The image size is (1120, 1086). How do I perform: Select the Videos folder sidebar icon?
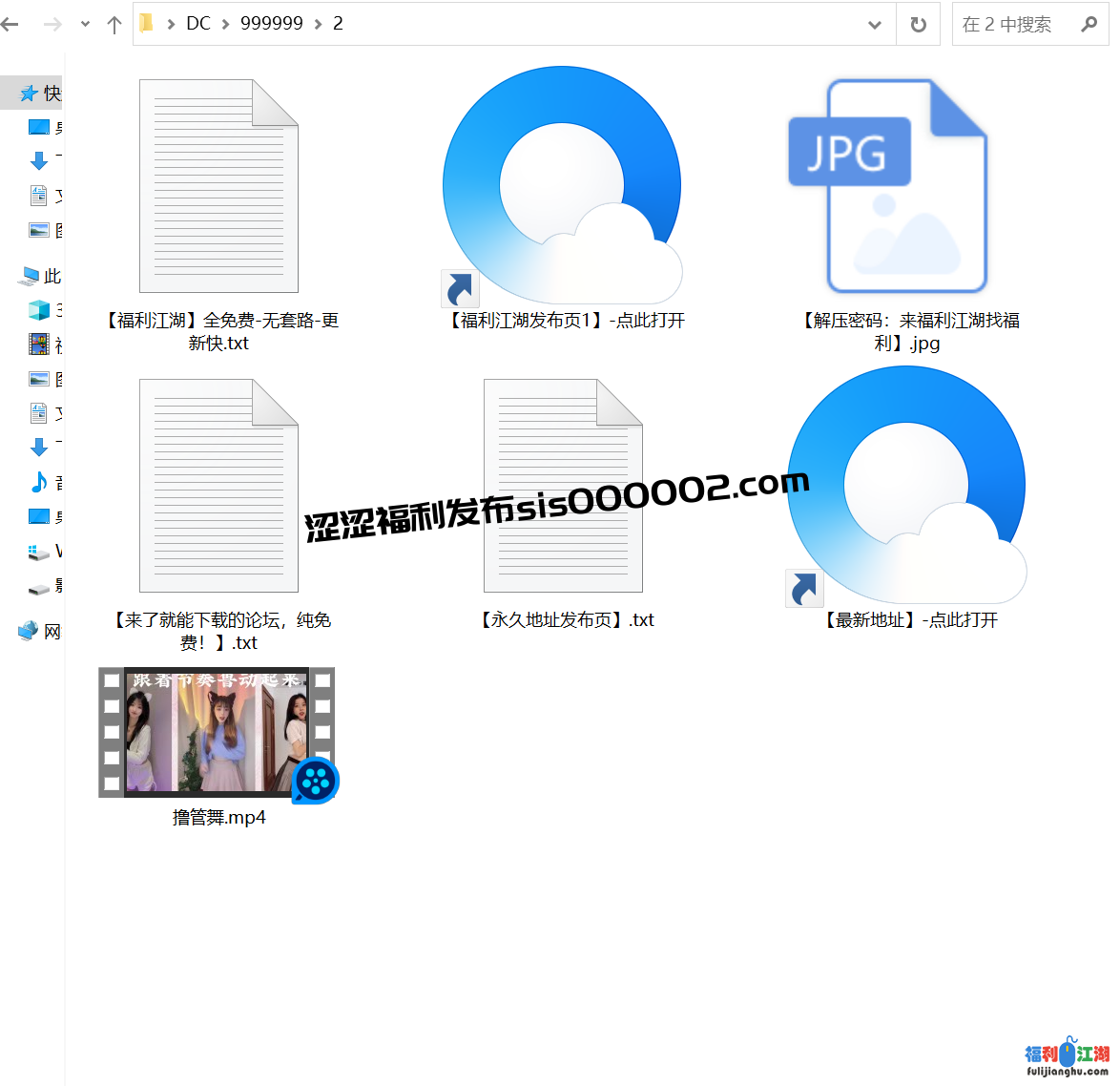click(x=39, y=345)
